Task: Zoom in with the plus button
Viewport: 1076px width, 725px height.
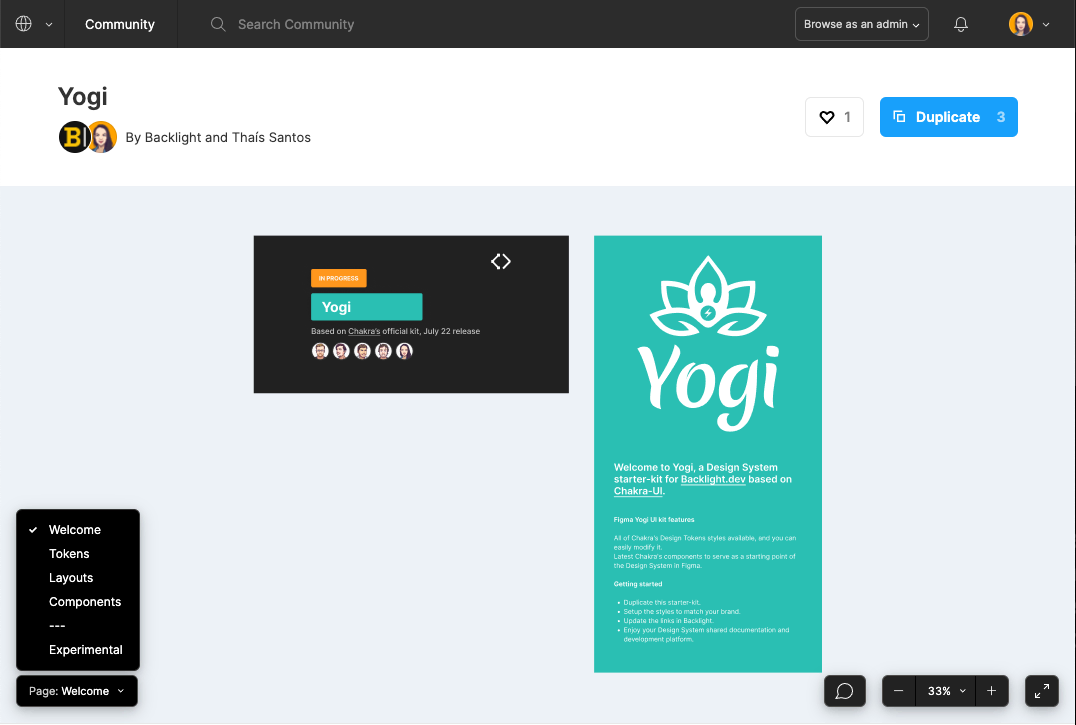Action: [x=992, y=691]
